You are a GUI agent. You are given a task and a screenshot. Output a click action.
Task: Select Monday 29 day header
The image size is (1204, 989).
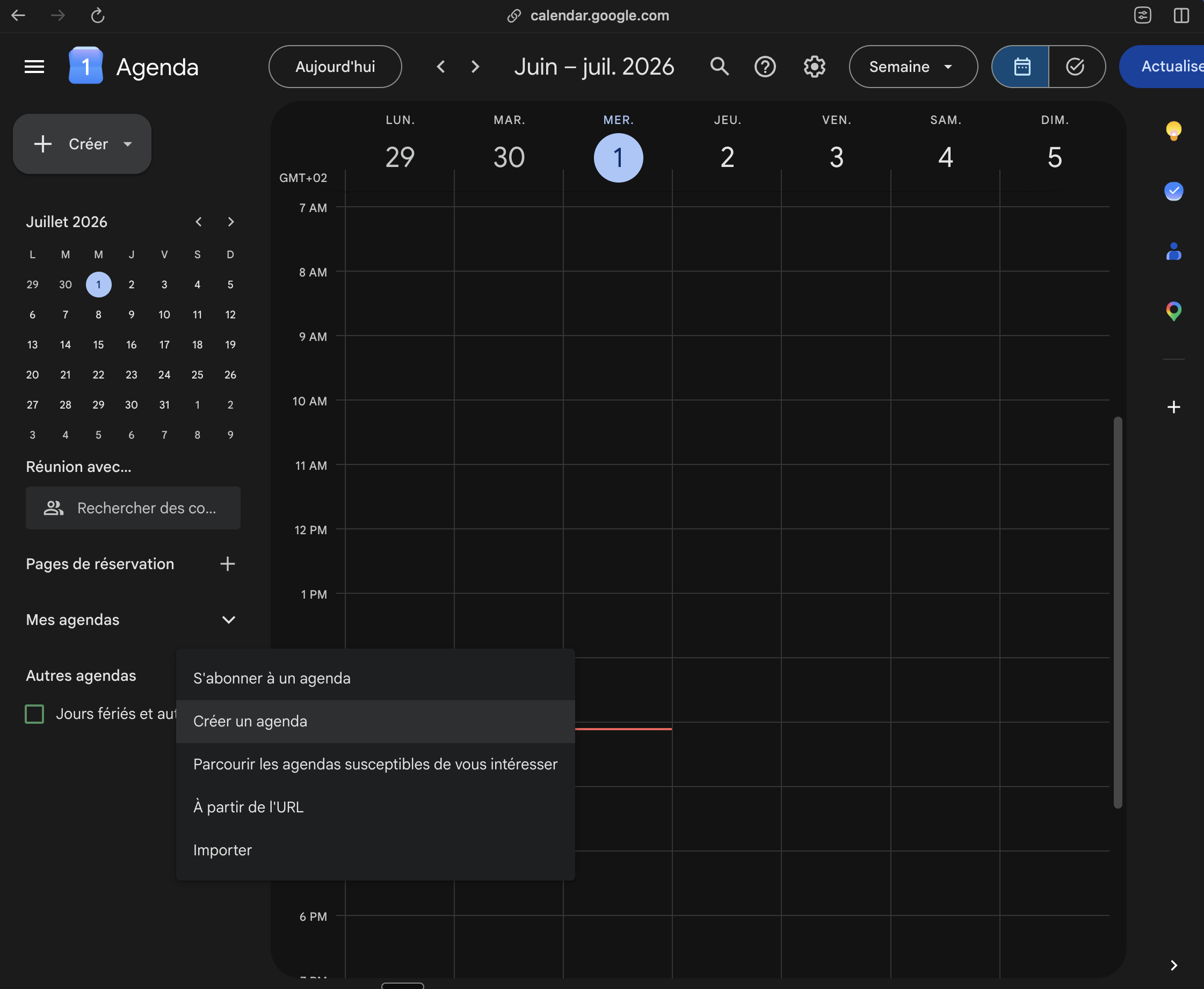pyautogui.click(x=400, y=157)
